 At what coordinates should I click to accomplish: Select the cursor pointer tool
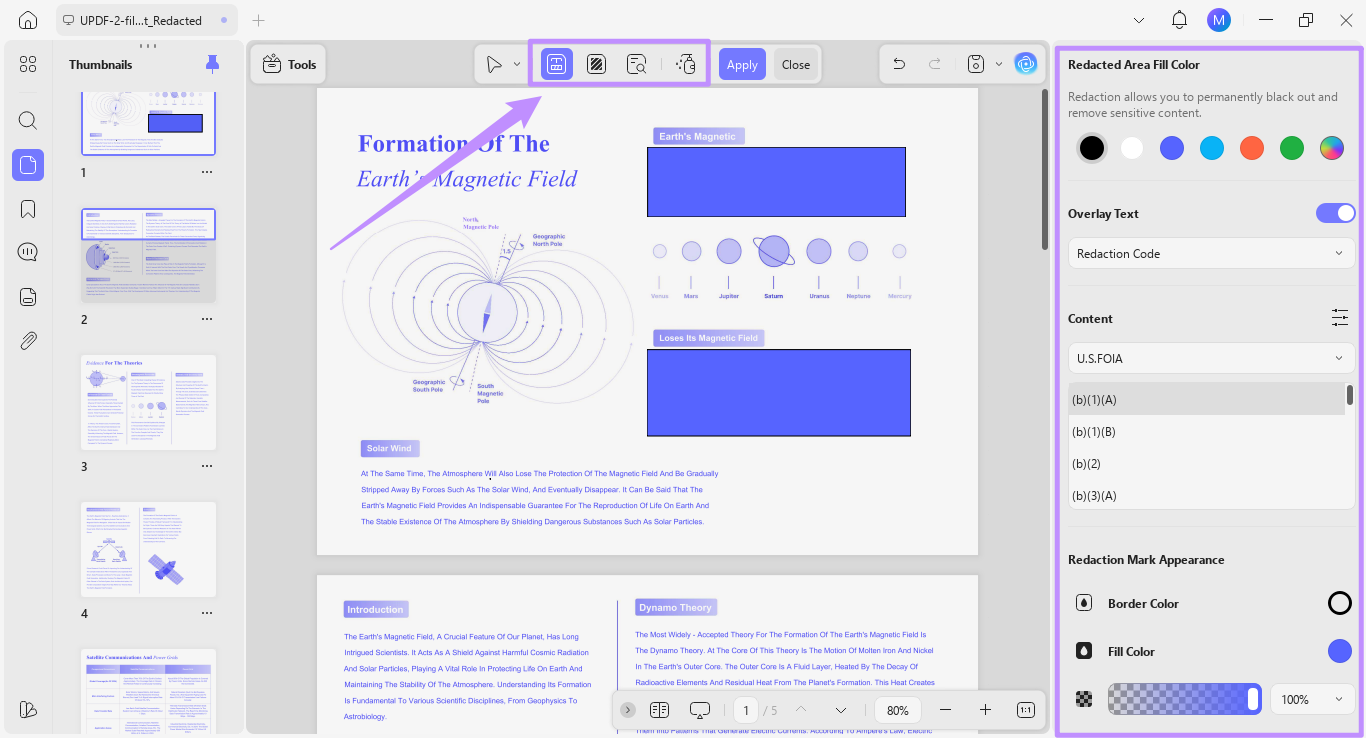pos(494,64)
